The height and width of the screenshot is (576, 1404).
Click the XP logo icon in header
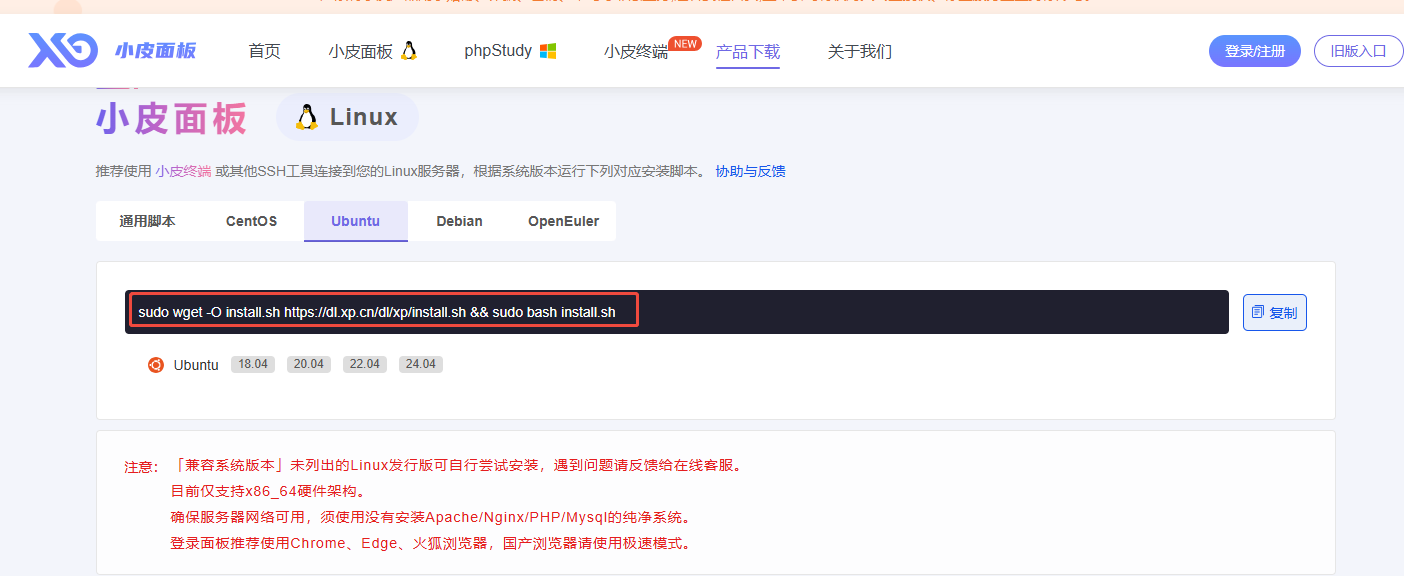pyautogui.click(x=62, y=50)
